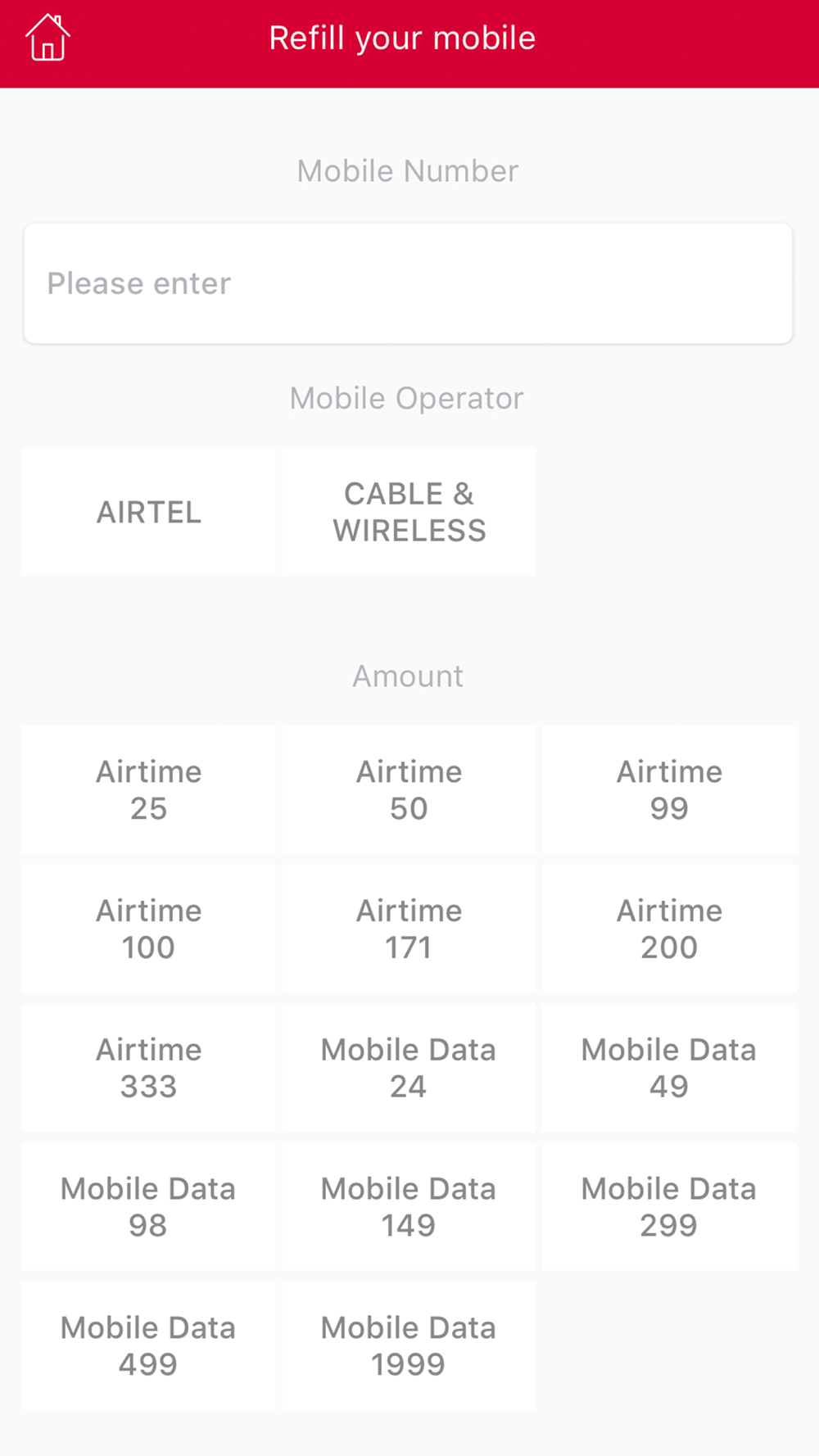
Task: Choose Mobile Data 499 package
Action: 149,1345
